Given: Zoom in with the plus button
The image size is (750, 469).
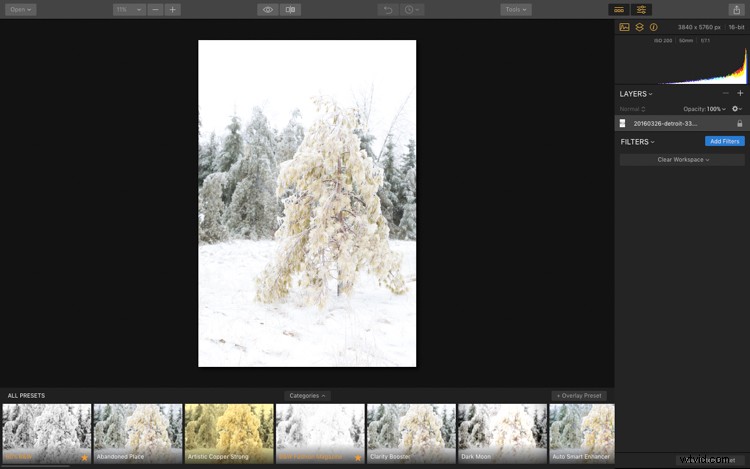Looking at the screenshot, I should point(173,10).
